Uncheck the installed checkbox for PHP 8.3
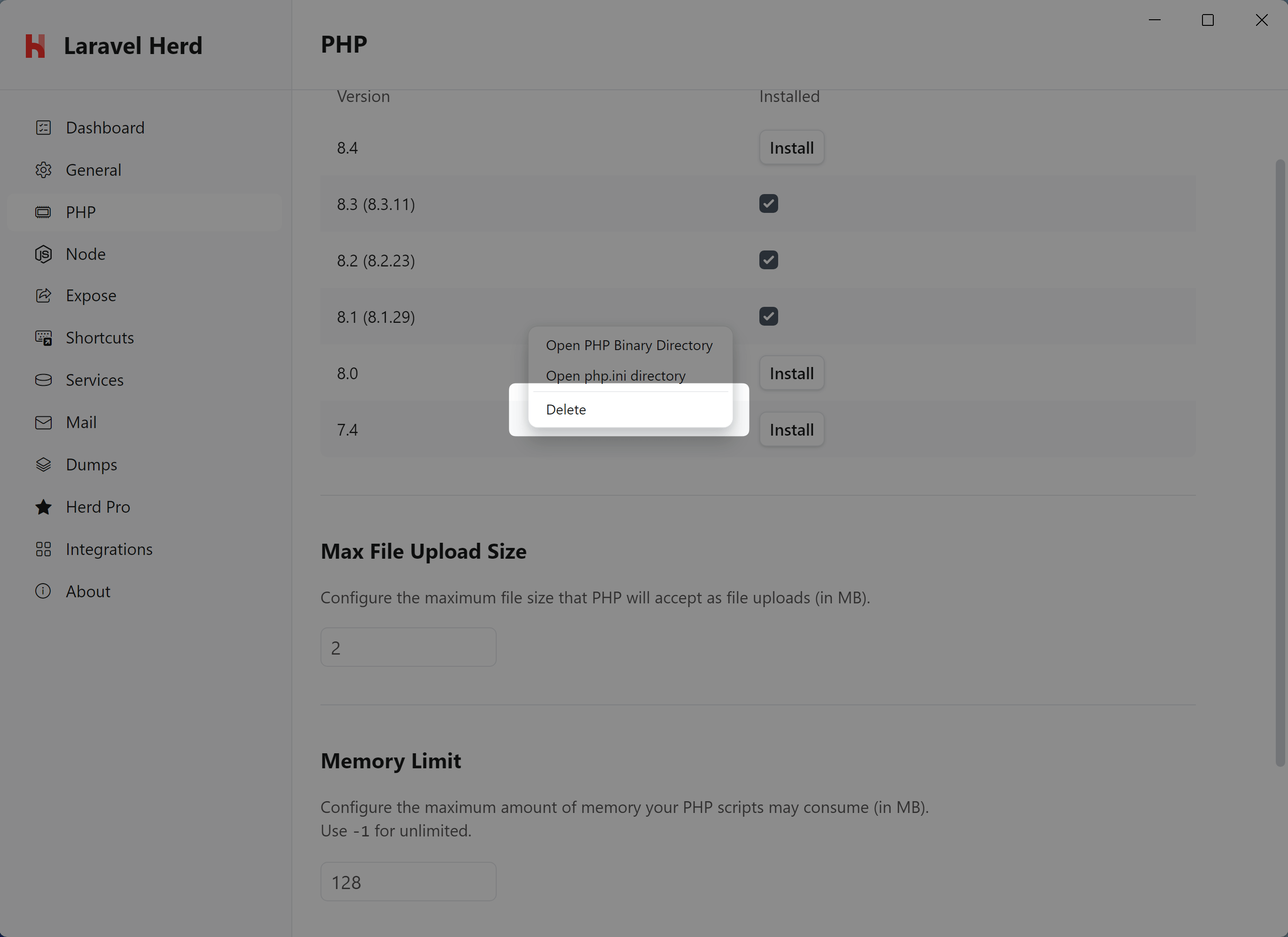This screenshot has height=937, width=1288. coord(768,203)
